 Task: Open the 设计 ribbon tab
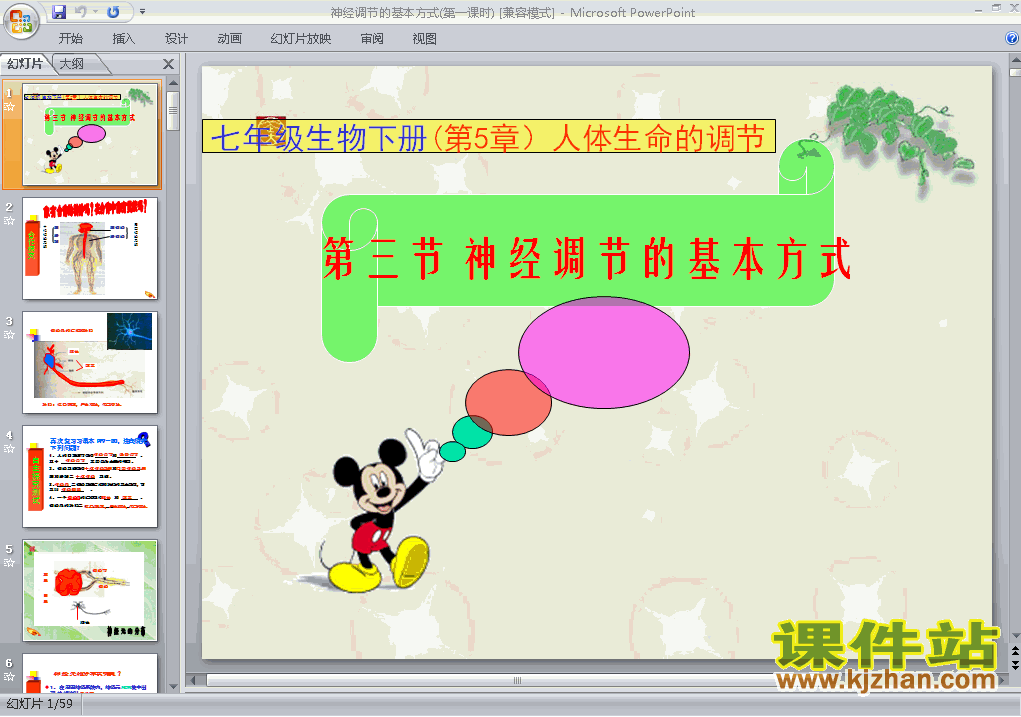pyautogui.click(x=176, y=38)
